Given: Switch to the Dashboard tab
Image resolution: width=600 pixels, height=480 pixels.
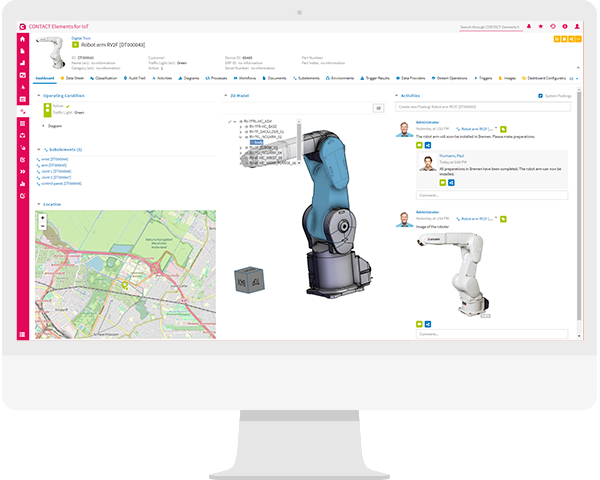Looking at the screenshot, I should pyautogui.click(x=45, y=78).
